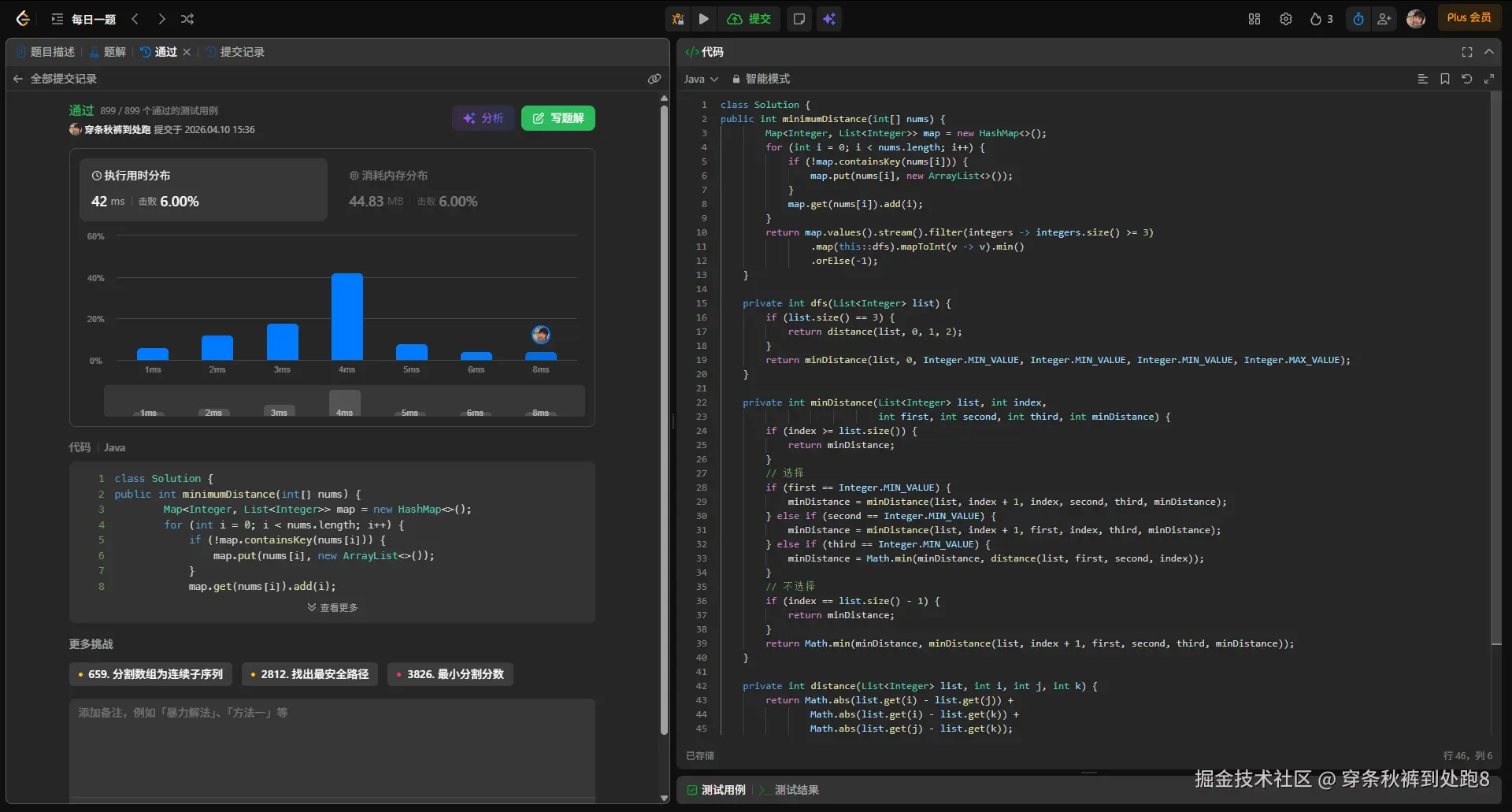Open challenge 3826. 最小分割分数
The height and width of the screenshot is (812, 1512).
[450, 674]
